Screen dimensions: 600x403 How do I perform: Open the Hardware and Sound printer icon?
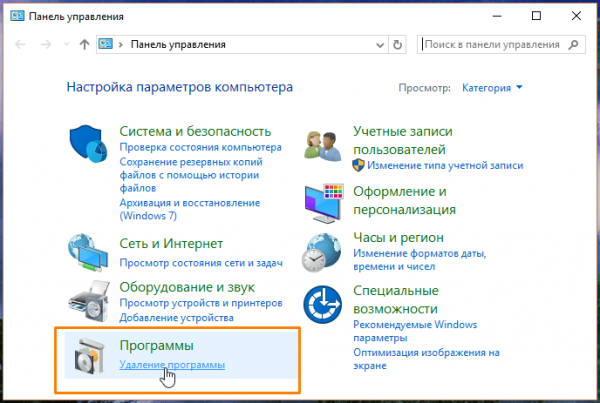89,301
